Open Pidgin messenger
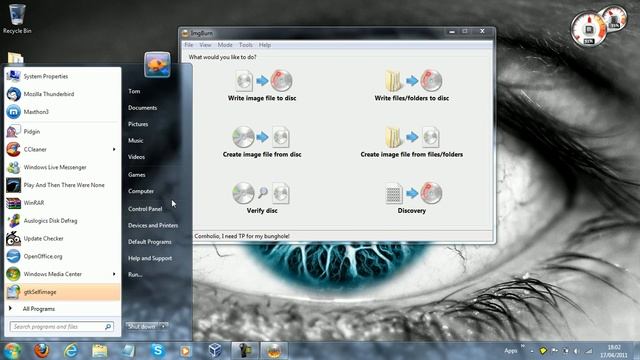Screen dimensions: 640x360 [62, 131]
